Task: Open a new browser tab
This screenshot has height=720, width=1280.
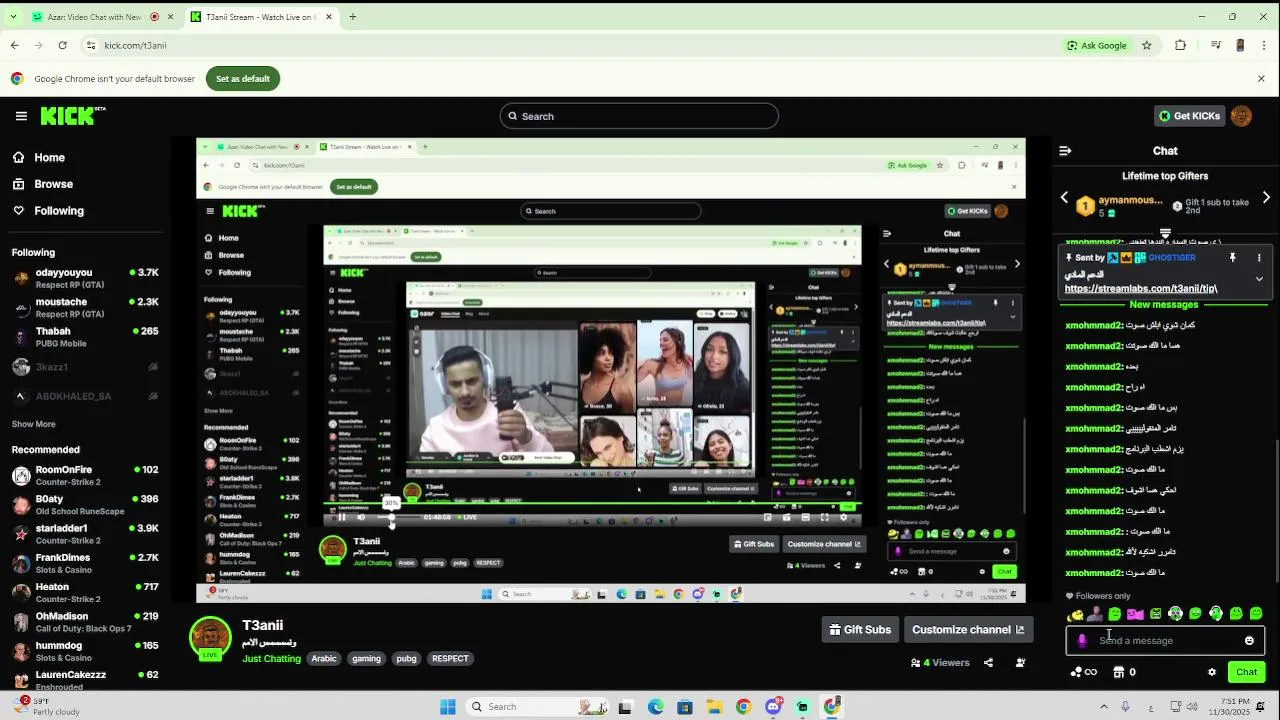Action: pos(352,17)
